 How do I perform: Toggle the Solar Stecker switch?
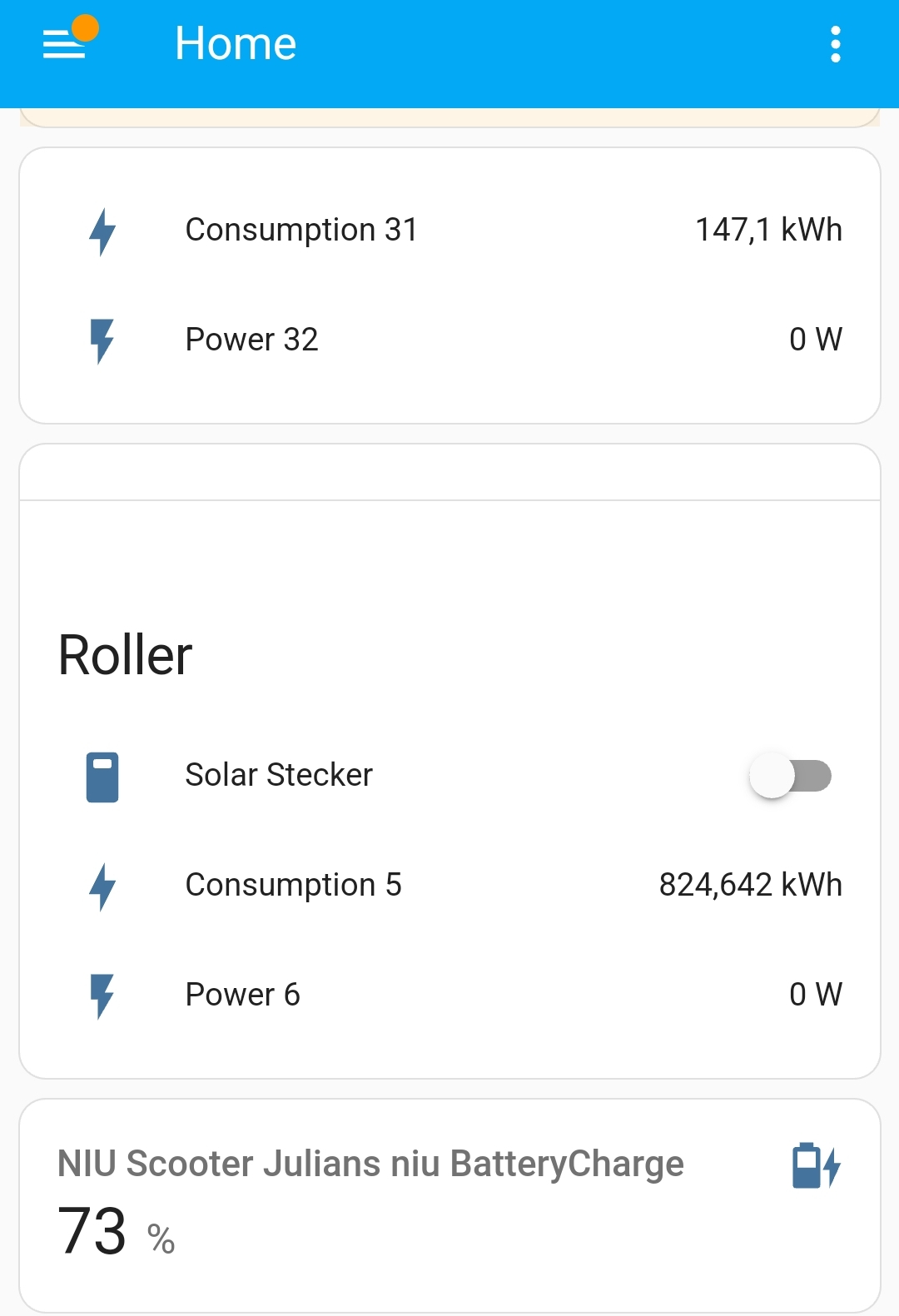[790, 776]
